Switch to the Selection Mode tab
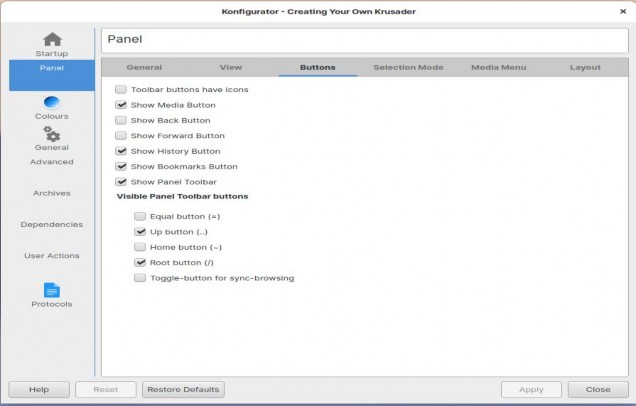 click(408, 67)
